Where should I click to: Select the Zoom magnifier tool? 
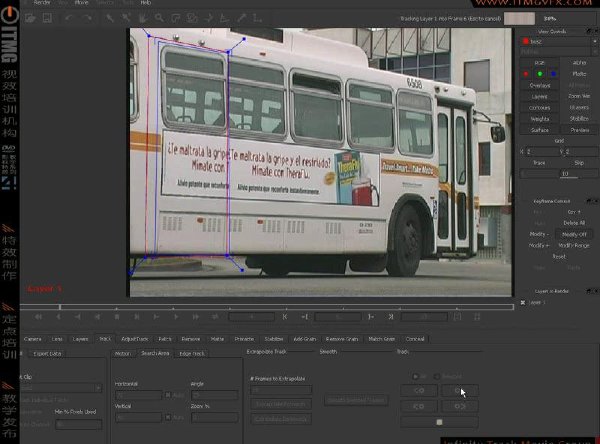[159, 18]
